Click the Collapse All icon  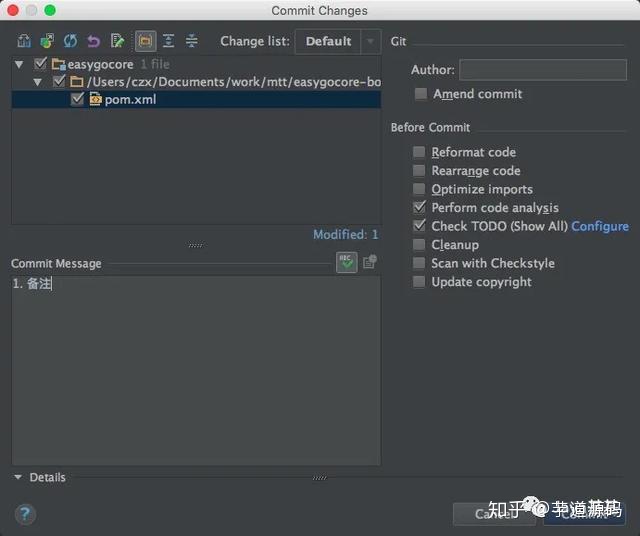point(192,41)
